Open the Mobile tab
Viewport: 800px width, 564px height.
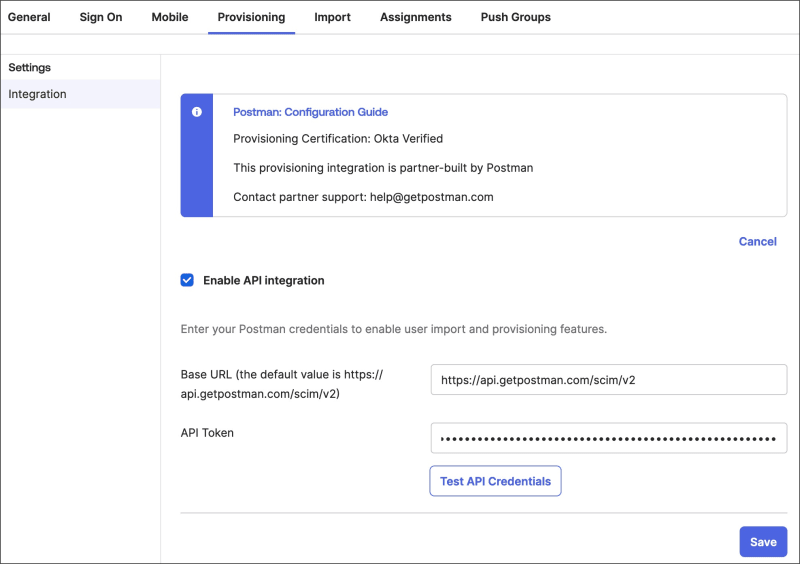tap(170, 17)
